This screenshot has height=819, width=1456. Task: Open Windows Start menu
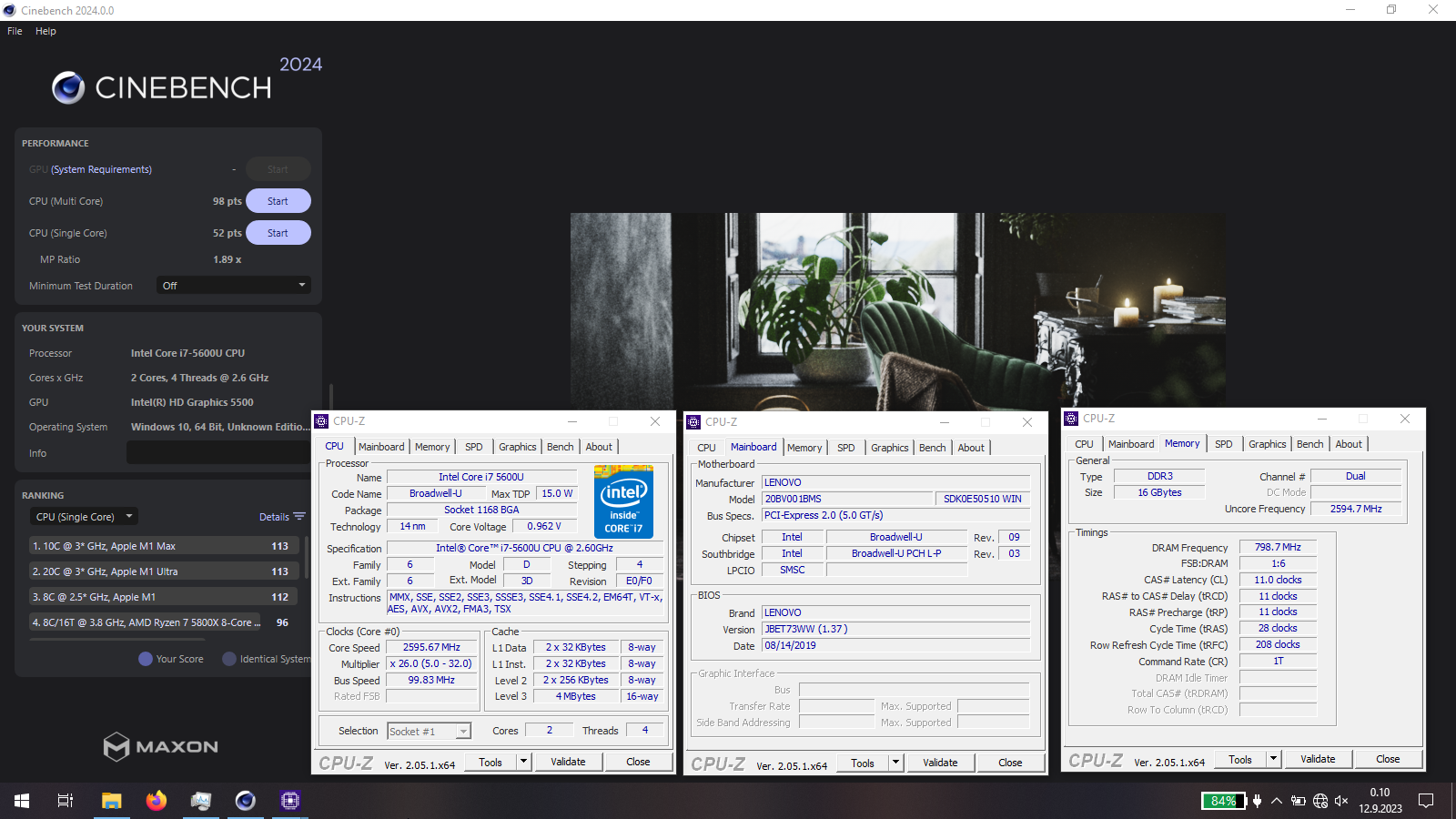click(22, 801)
